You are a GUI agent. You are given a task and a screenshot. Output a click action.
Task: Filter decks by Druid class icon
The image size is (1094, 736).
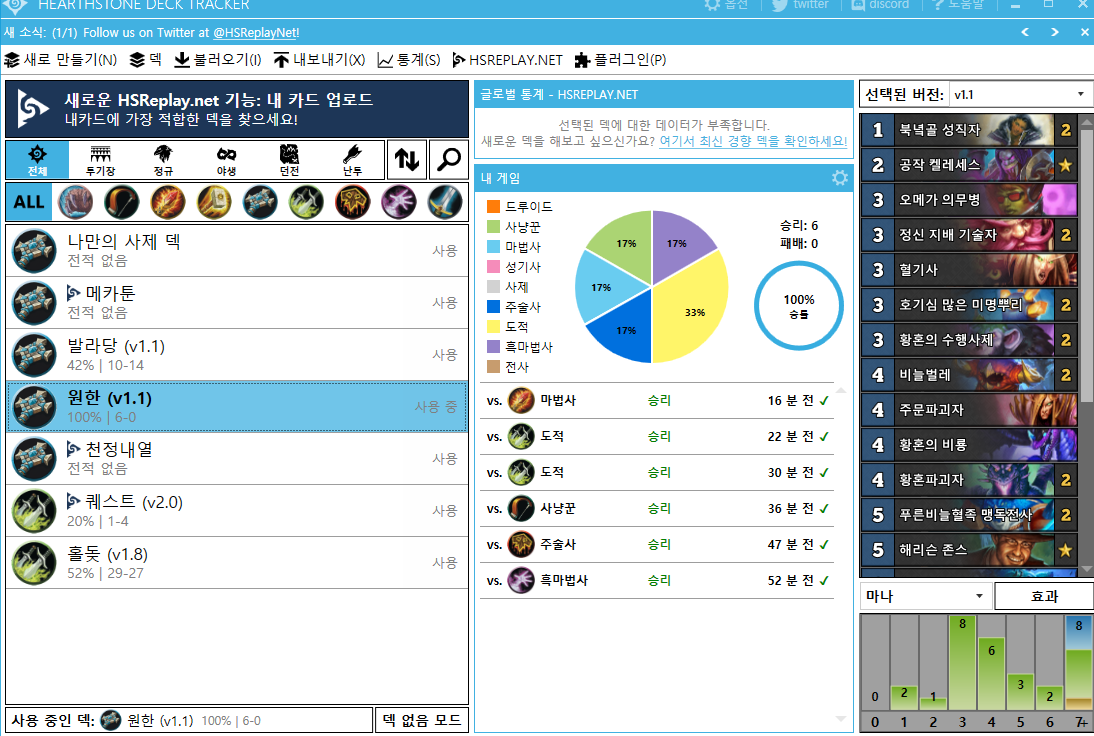(75, 202)
